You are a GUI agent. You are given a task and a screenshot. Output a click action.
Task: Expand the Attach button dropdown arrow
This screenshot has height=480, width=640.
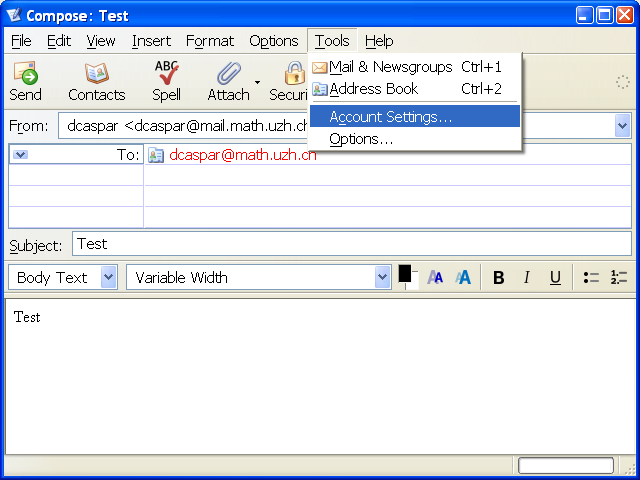point(257,82)
